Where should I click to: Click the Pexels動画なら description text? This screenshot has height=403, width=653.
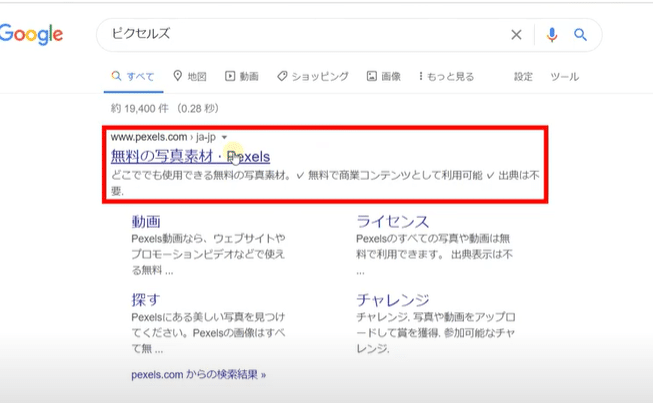click(x=208, y=254)
